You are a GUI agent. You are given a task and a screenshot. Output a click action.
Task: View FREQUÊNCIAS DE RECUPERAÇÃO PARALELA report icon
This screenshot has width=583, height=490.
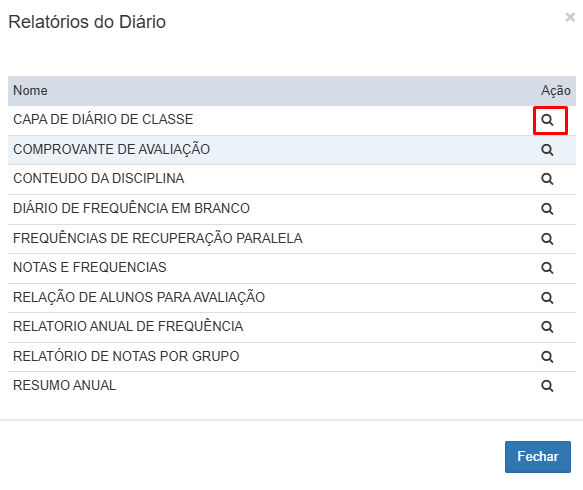547,238
